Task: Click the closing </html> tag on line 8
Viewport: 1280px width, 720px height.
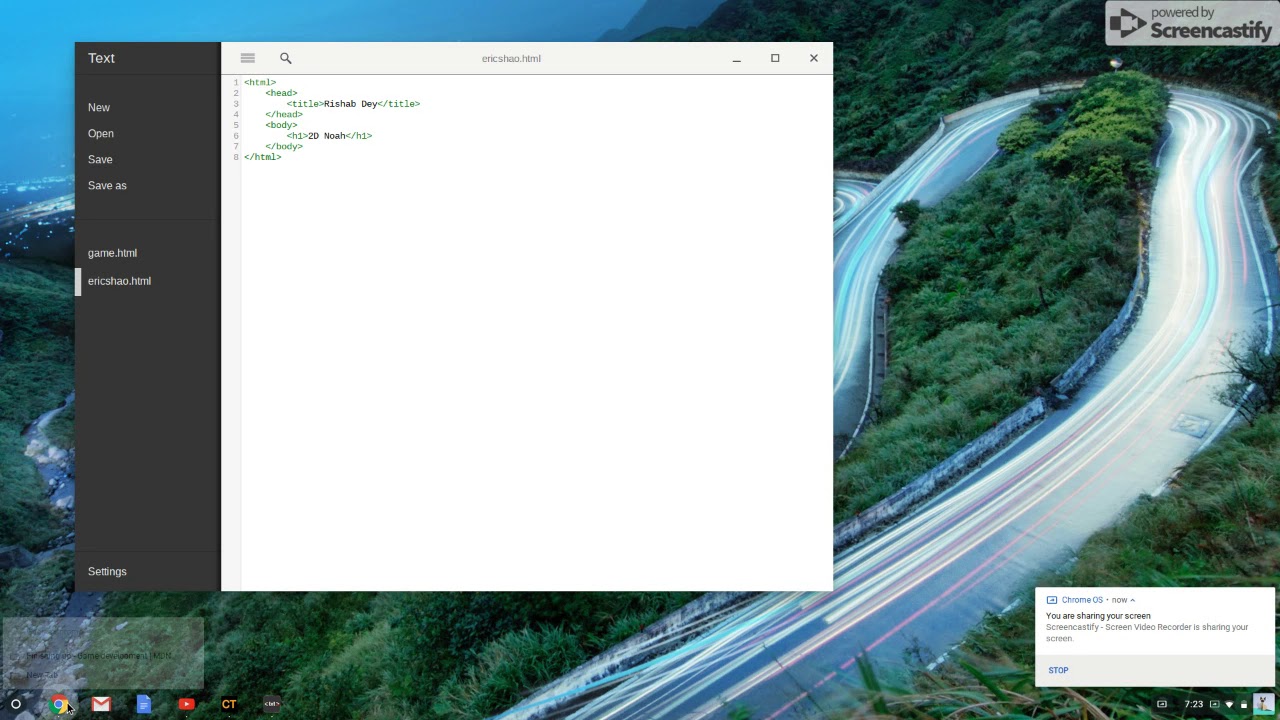Action: (263, 157)
